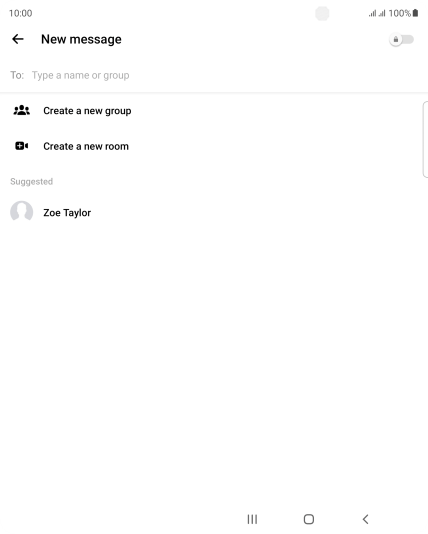The height and width of the screenshot is (534, 428).
Task: Tap the people group icon
Action: 21,110
